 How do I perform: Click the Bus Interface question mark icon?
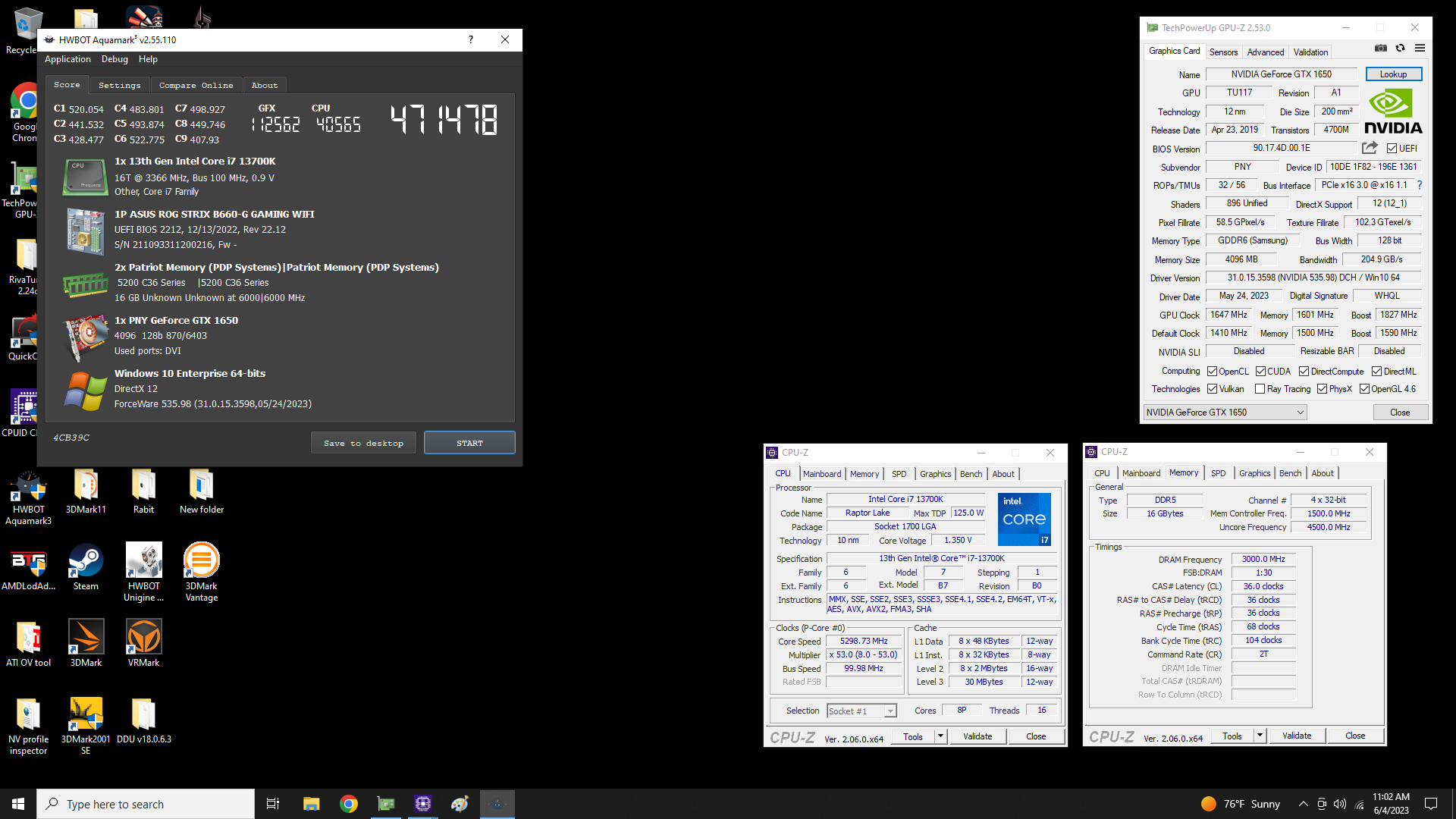click(1420, 185)
